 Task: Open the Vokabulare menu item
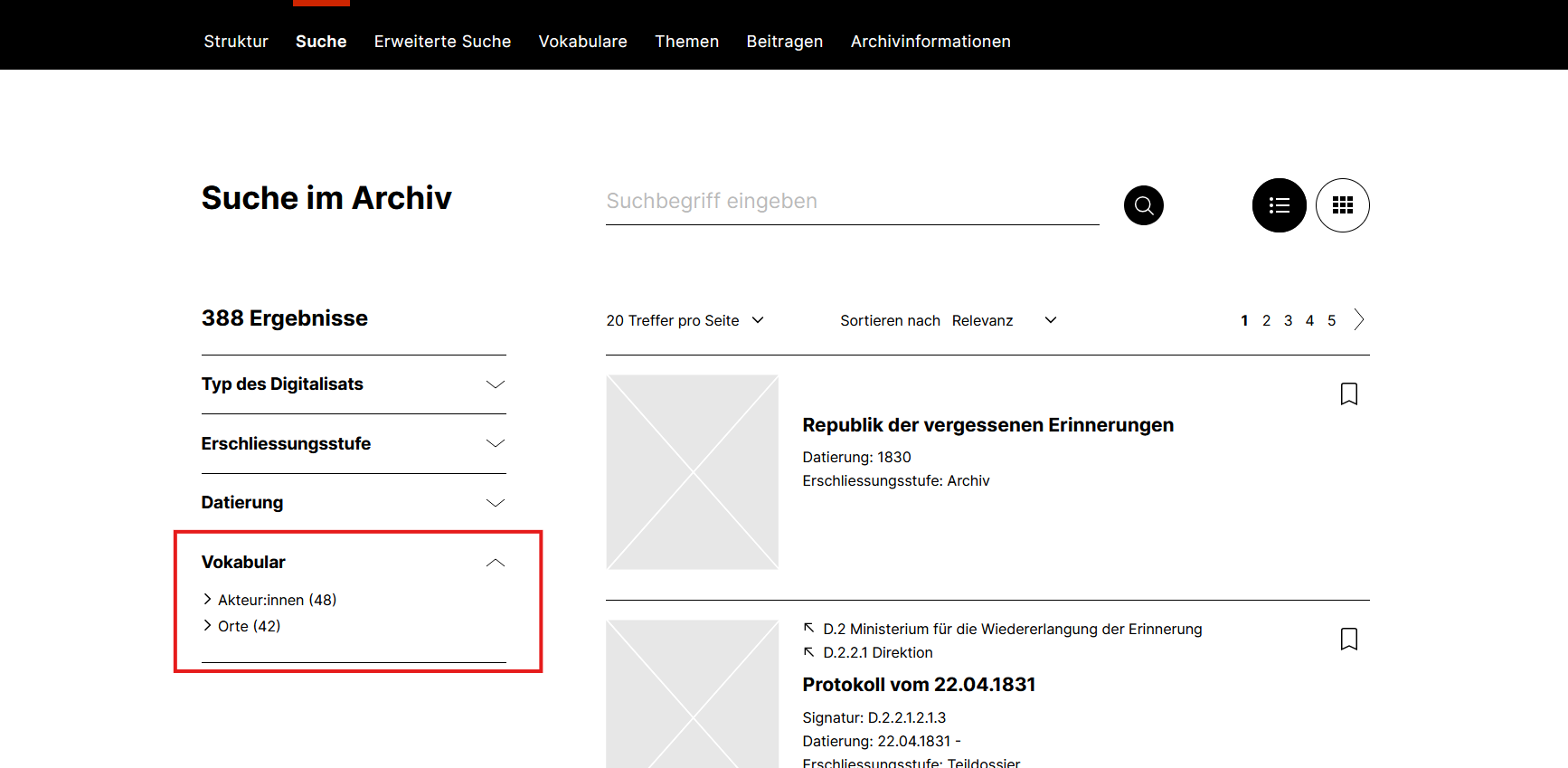point(582,42)
